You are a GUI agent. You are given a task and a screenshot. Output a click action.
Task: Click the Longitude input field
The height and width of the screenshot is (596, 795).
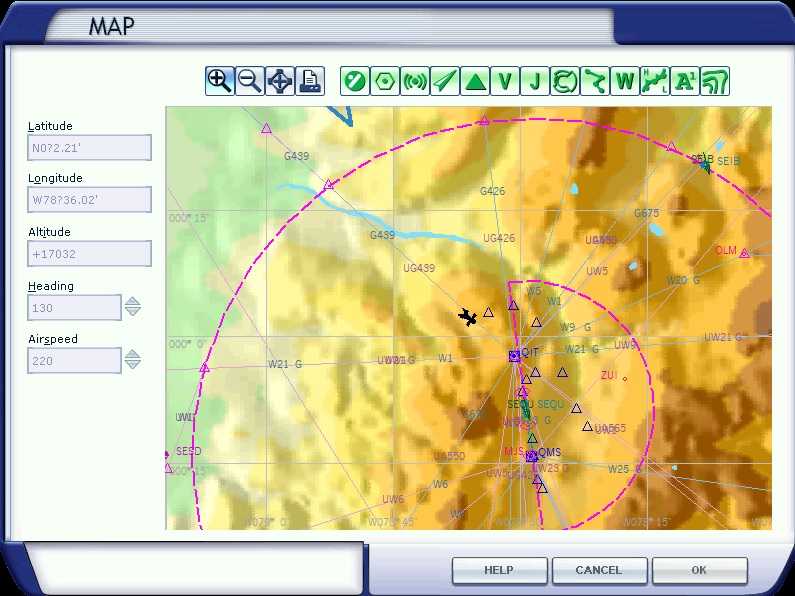point(90,200)
